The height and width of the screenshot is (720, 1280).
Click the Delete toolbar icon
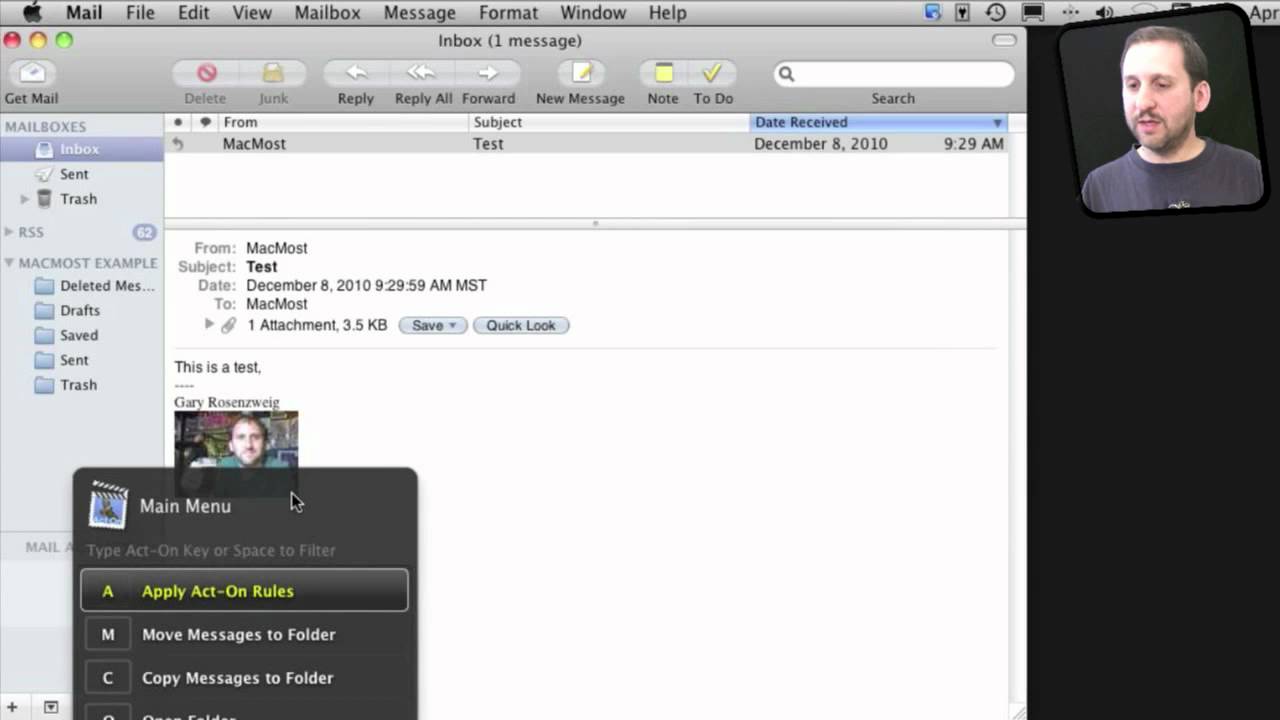tap(206, 73)
